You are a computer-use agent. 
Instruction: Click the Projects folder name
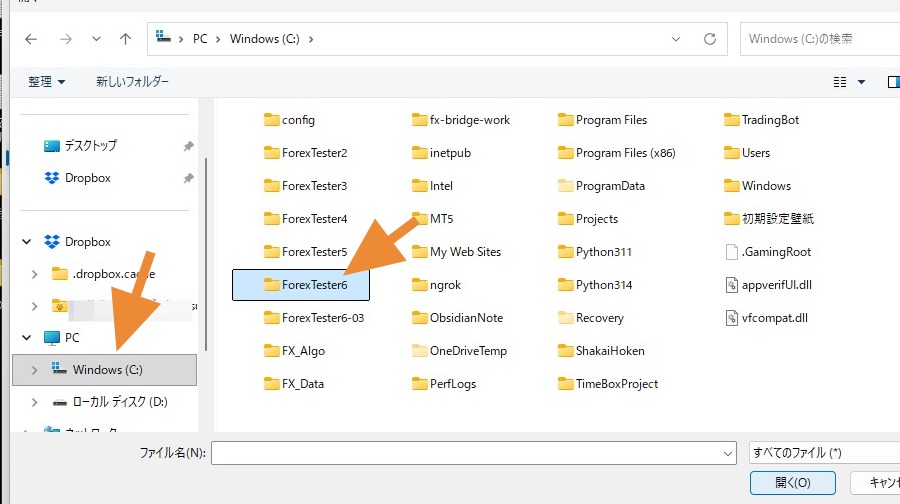[x=597, y=219]
